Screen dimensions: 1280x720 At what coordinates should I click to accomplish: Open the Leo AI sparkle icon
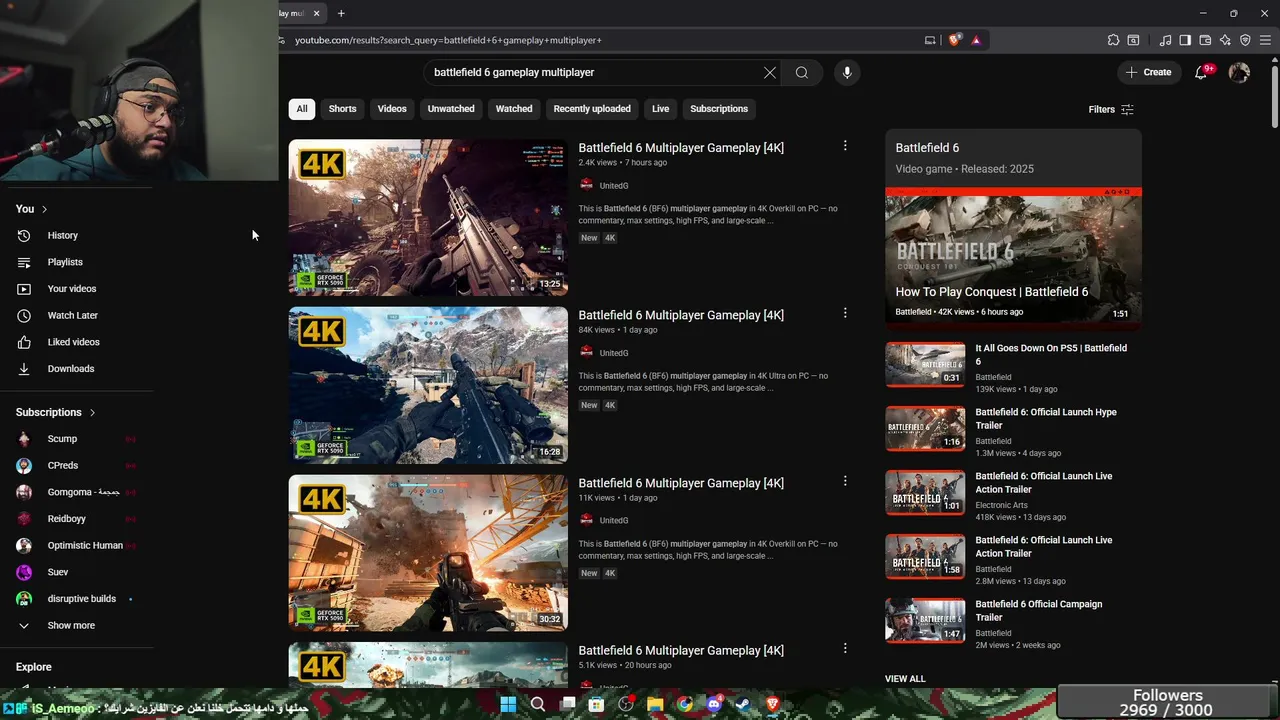(1225, 40)
